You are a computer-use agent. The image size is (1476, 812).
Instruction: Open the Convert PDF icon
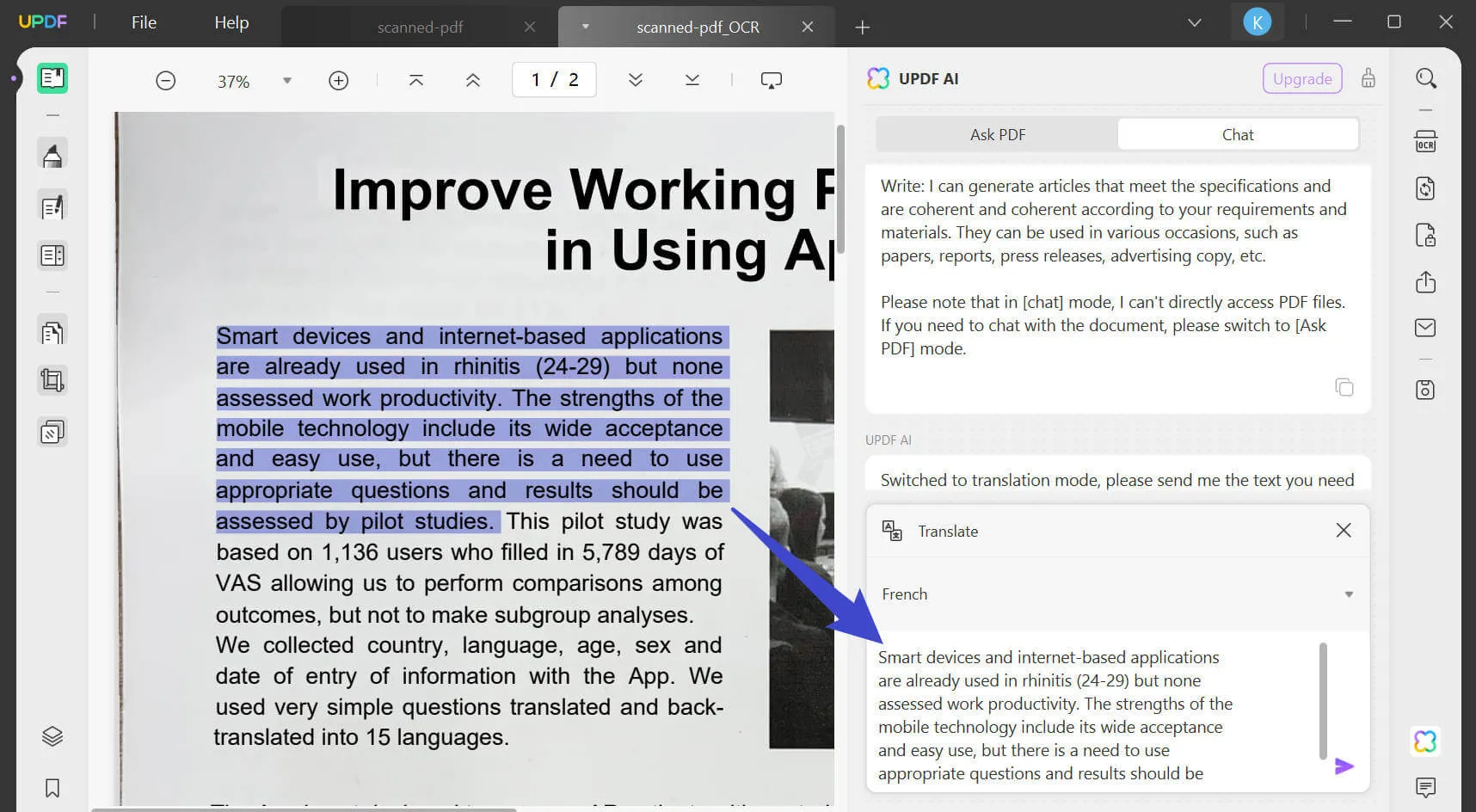pyautogui.click(x=1426, y=188)
